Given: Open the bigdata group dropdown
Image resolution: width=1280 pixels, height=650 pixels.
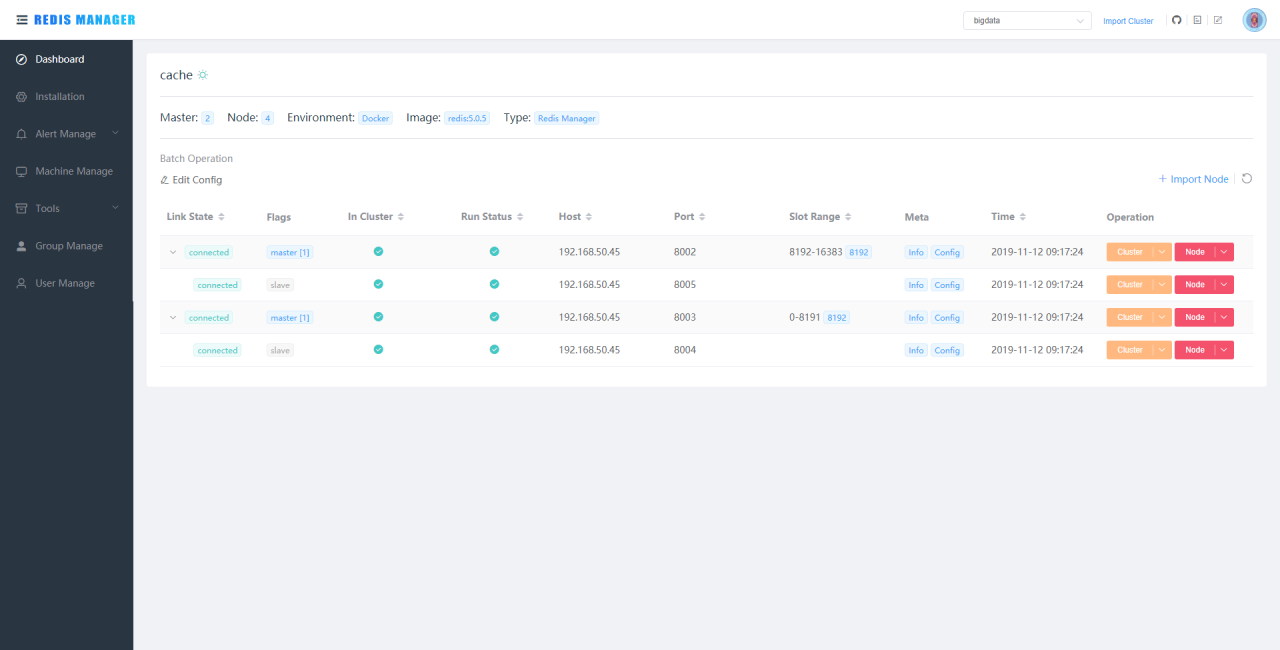Looking at the screenshot, I should click(1027, 20).
